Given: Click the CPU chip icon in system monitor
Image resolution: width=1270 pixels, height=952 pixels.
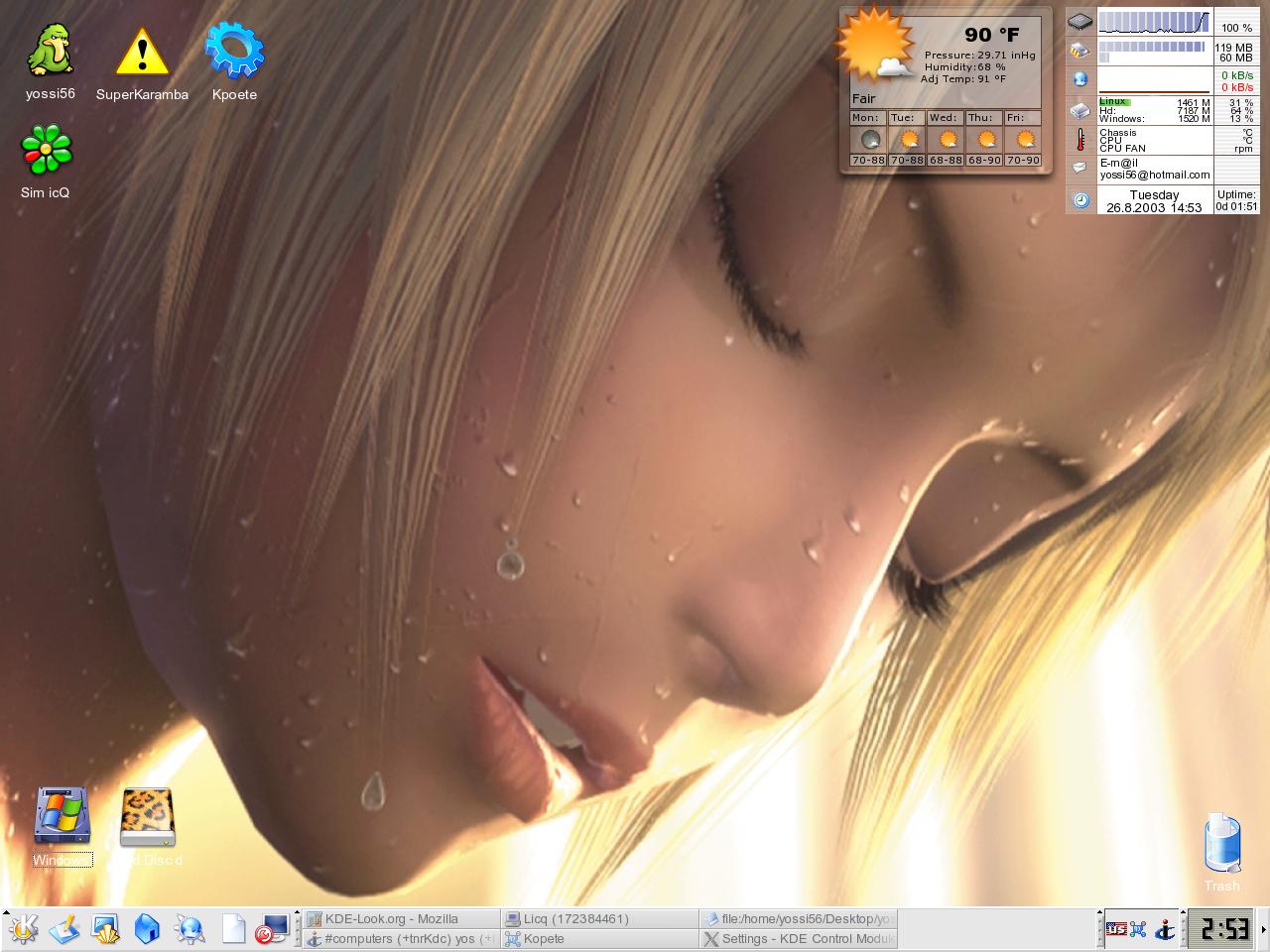Looking at the screenshot, I should (x=1080, y=21).
